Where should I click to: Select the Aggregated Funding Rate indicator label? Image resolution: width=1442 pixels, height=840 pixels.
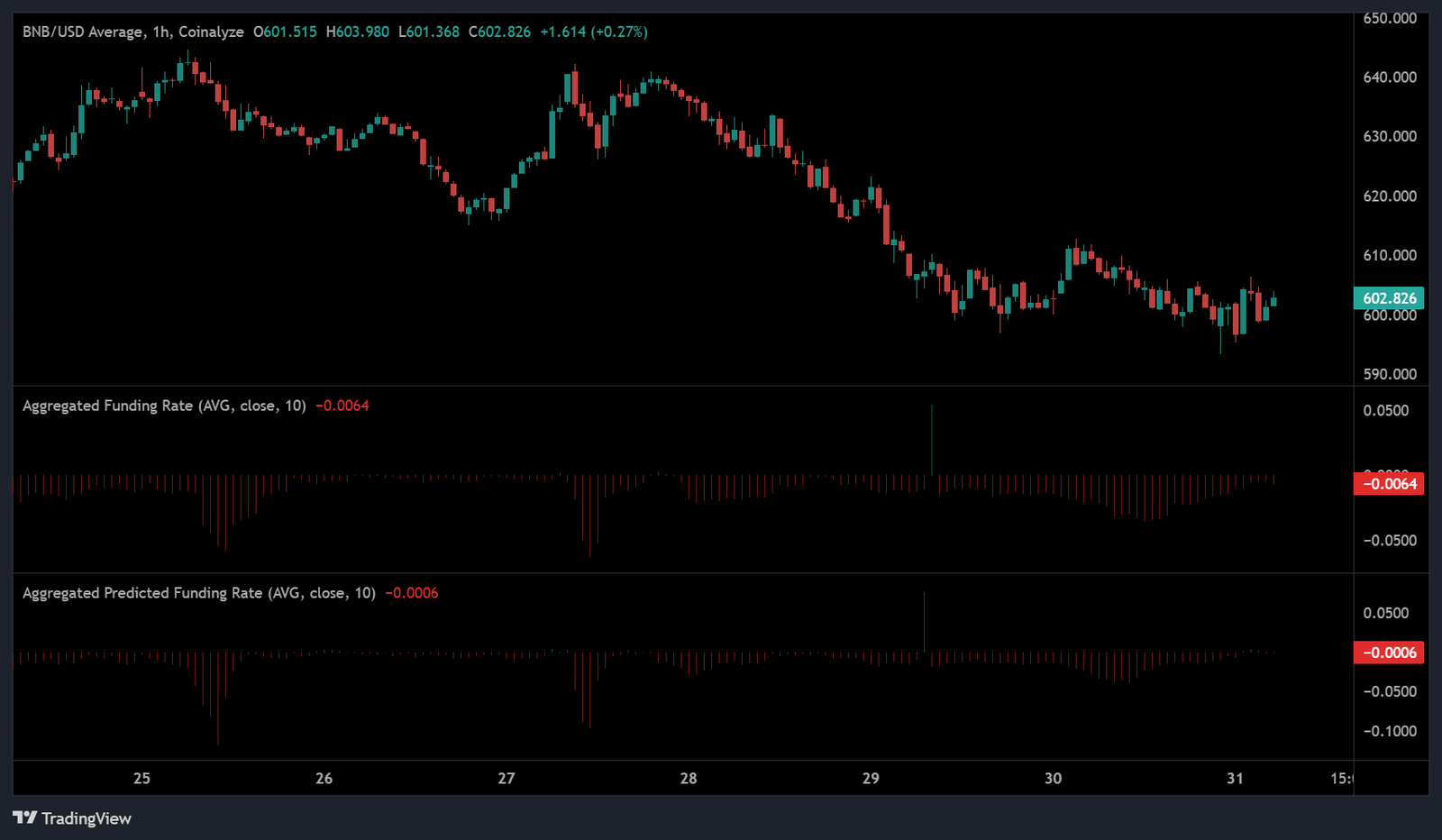pyautogui.click(x=164, y=406)
